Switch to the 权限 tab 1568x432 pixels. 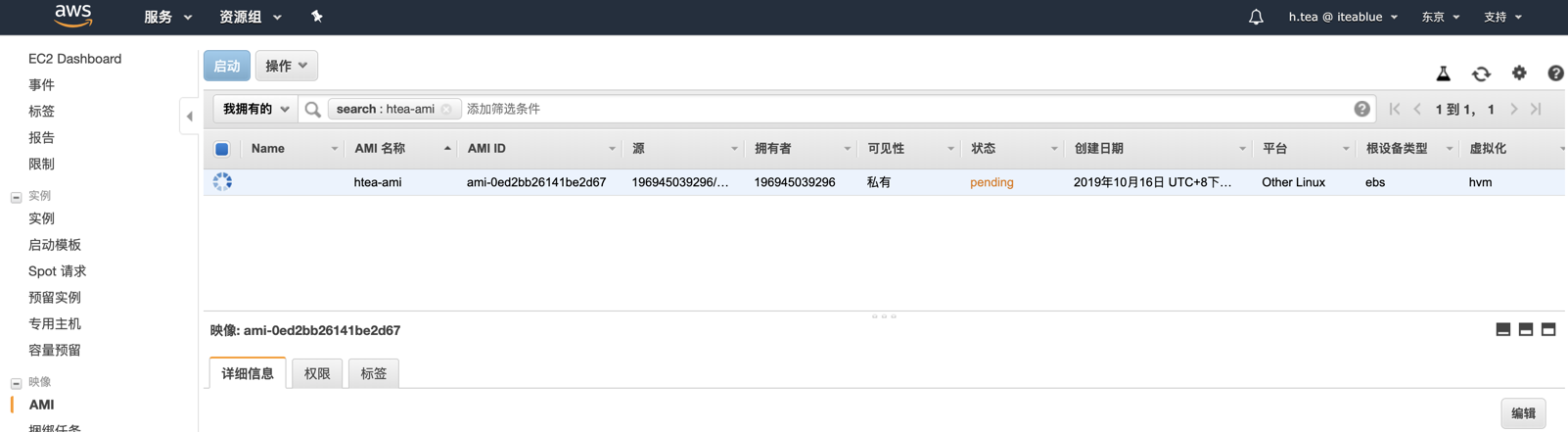[317, 373]
